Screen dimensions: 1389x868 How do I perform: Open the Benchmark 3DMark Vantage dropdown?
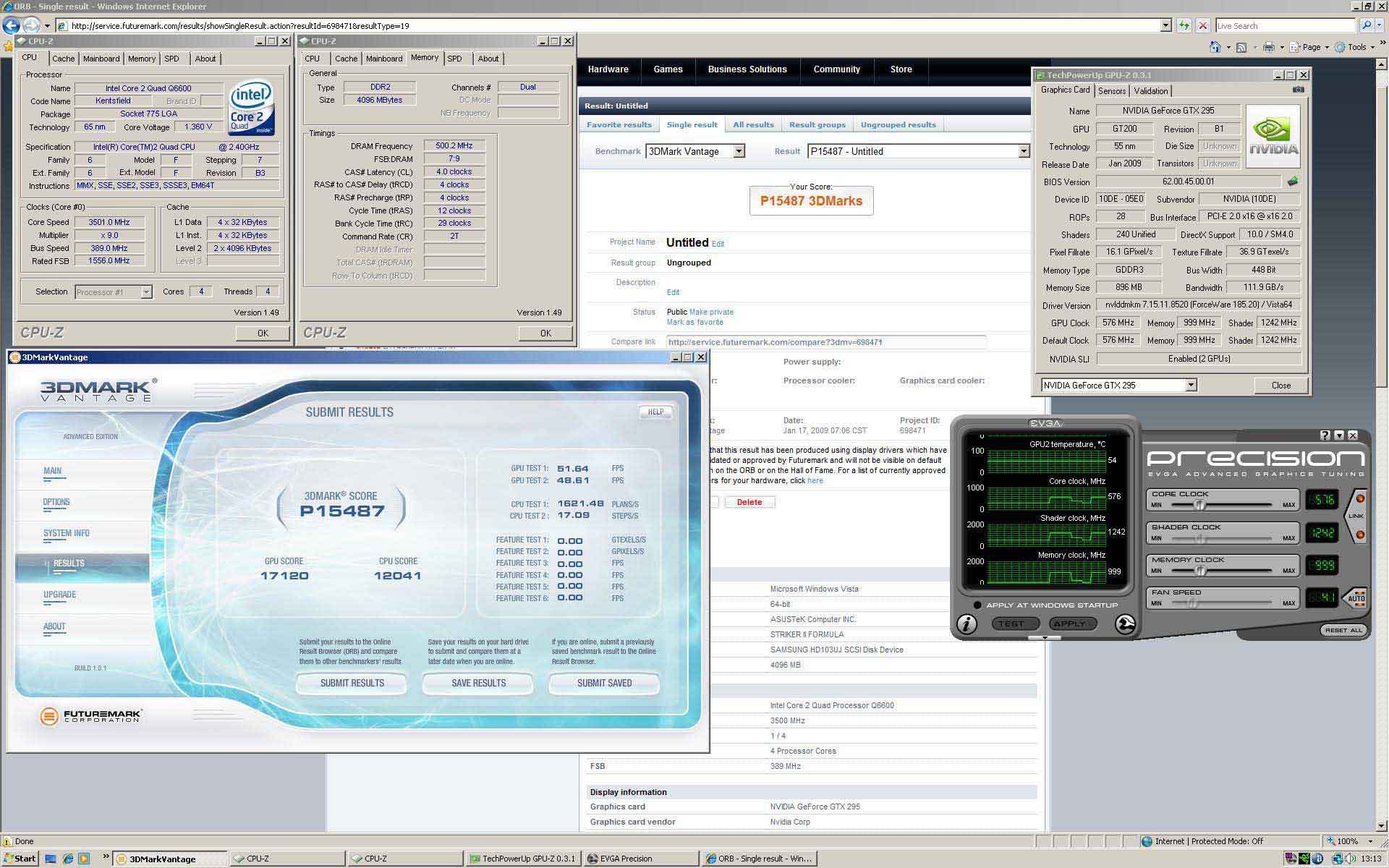pos(739,151)
